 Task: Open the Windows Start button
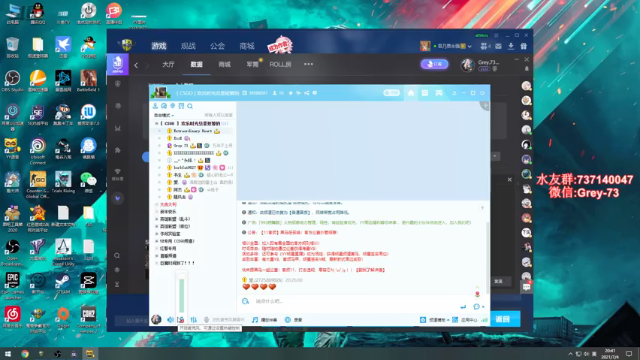coord(8,353)
